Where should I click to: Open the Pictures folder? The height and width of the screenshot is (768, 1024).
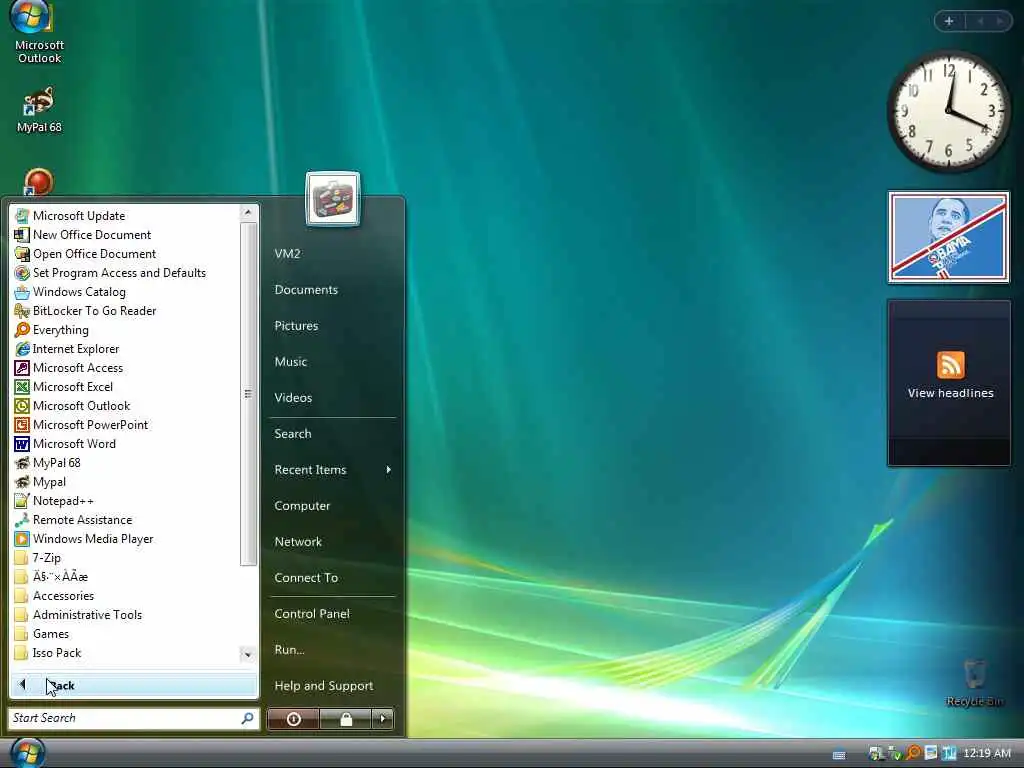point(332,325)
